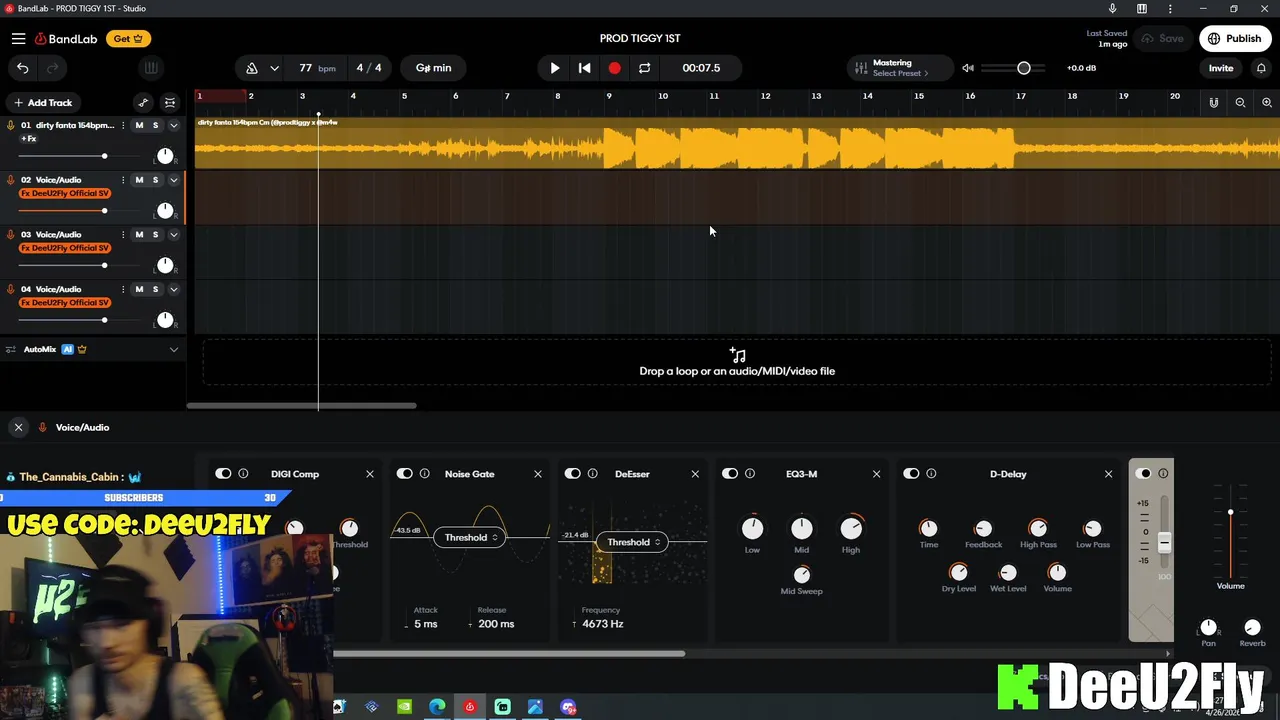The image size is (1280, 720).
Task: Mute track 01 dirty fanta
Action: pos(139,125)
